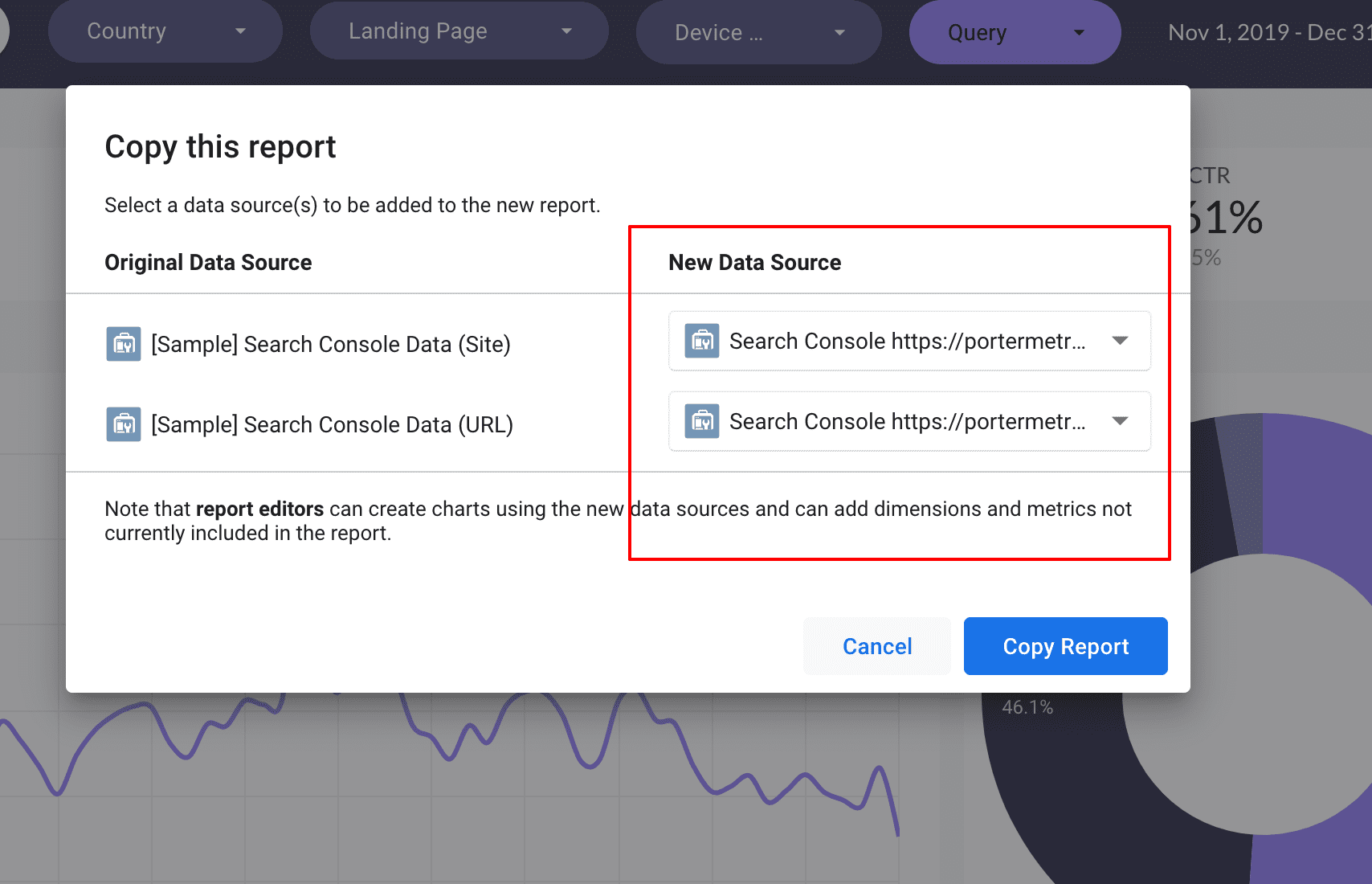Open new data source dropdown for URL row
The height and width of the screenshot is (884, 1372).
click(x=909, y=421)
